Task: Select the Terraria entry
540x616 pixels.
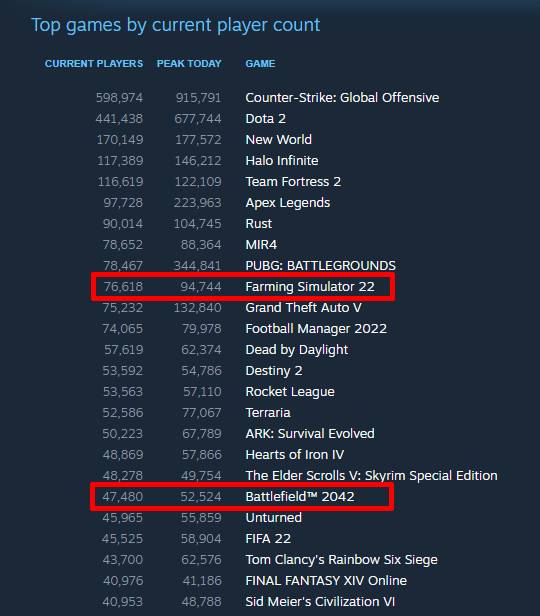Action: tap(268, 413)
